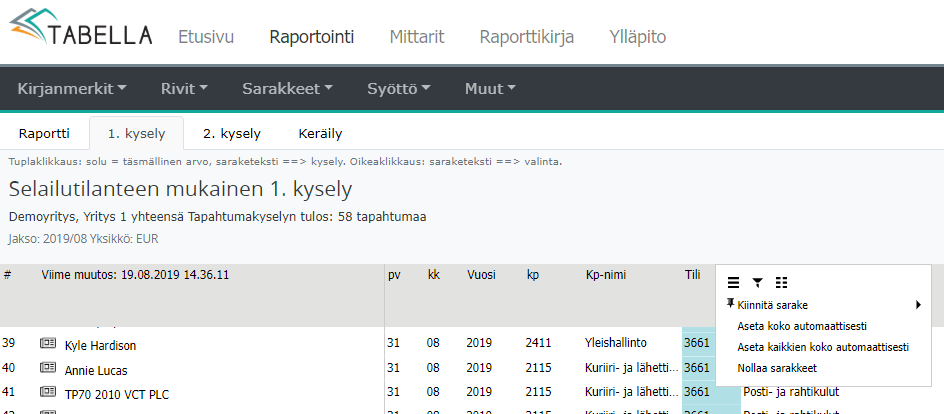
Task: Open the columns chooser icon in column popup
Action: (781, 283)
